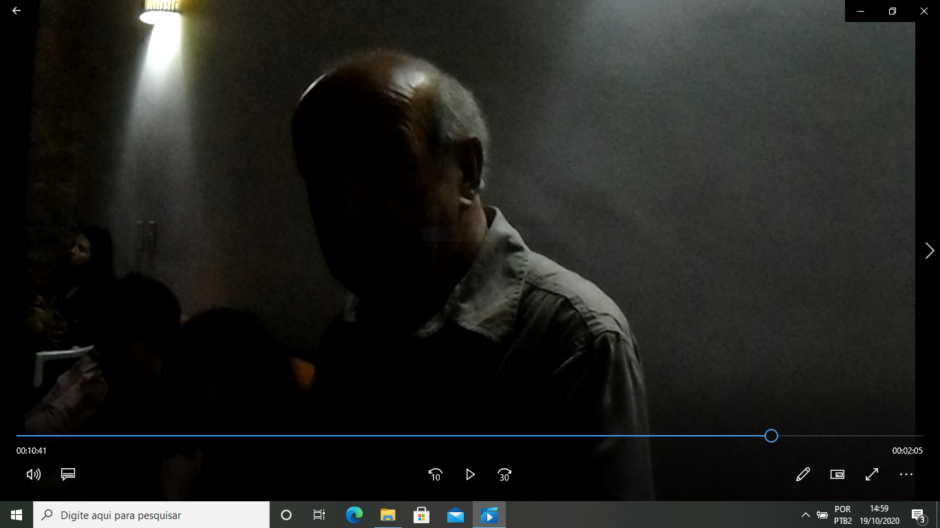
Task: Click the taskbar search box
Action: (151, 515)
